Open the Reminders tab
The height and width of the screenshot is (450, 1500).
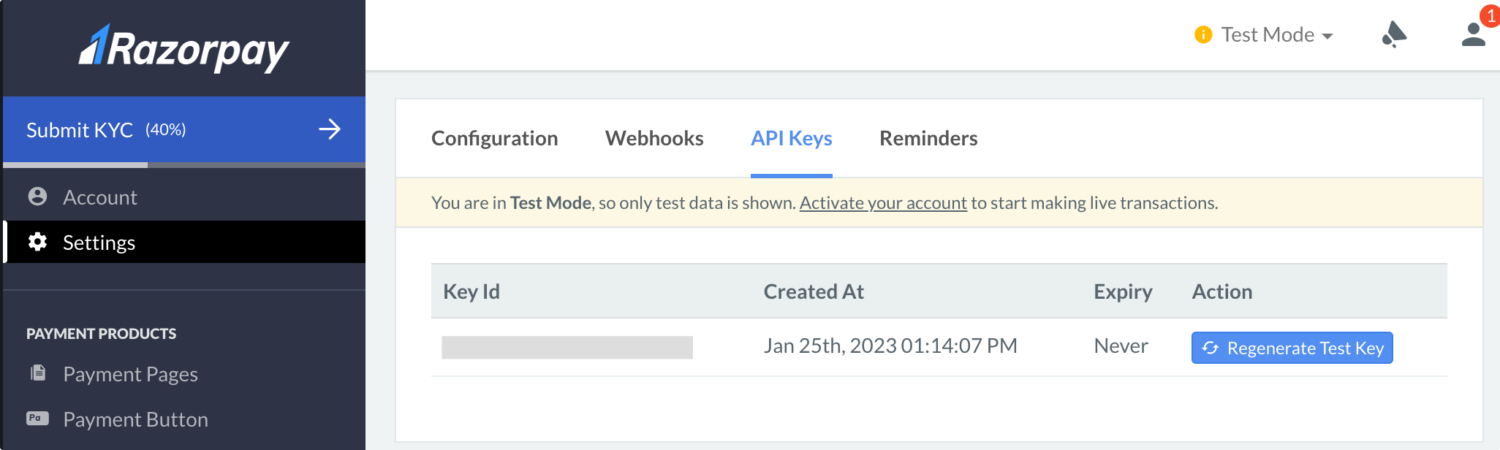[929, 138]
